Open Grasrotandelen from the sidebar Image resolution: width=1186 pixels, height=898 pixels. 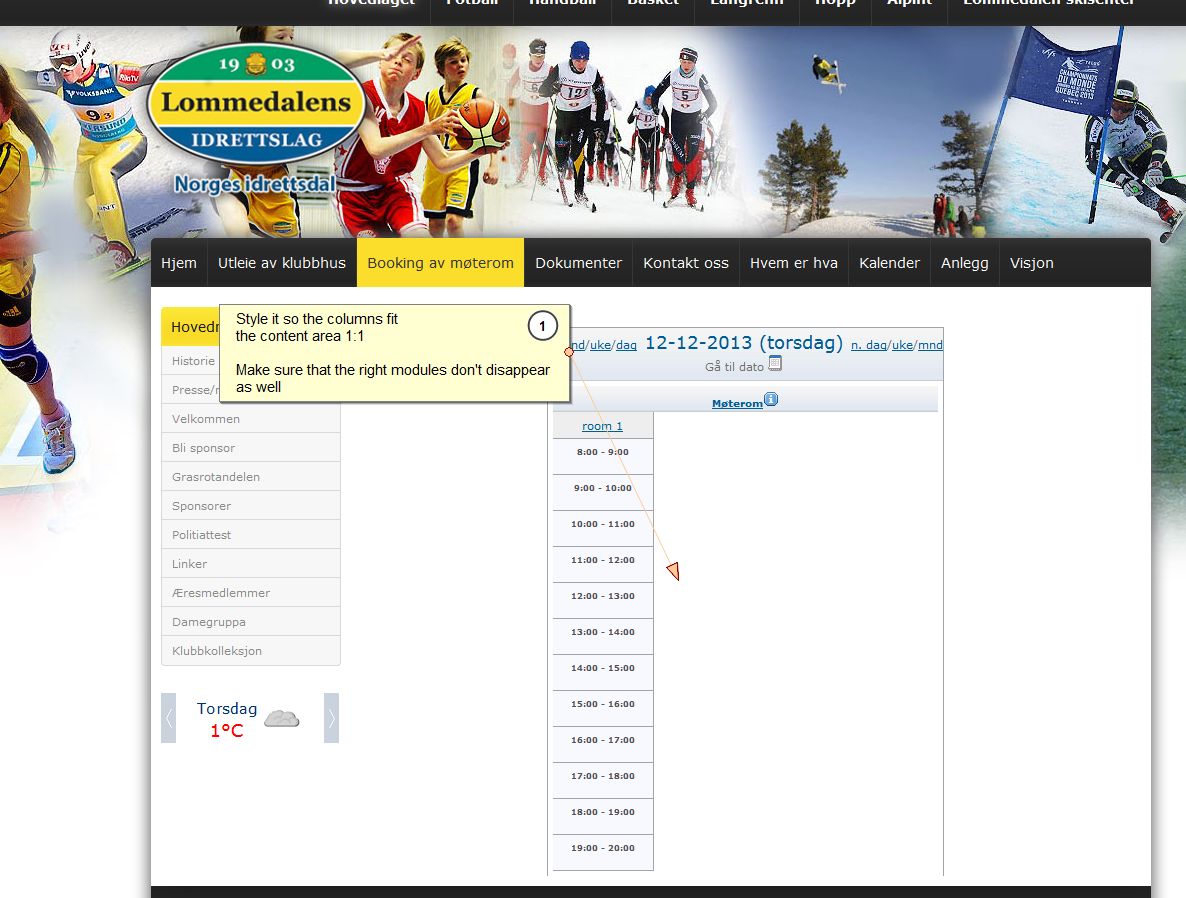click(x=250, y=477)
